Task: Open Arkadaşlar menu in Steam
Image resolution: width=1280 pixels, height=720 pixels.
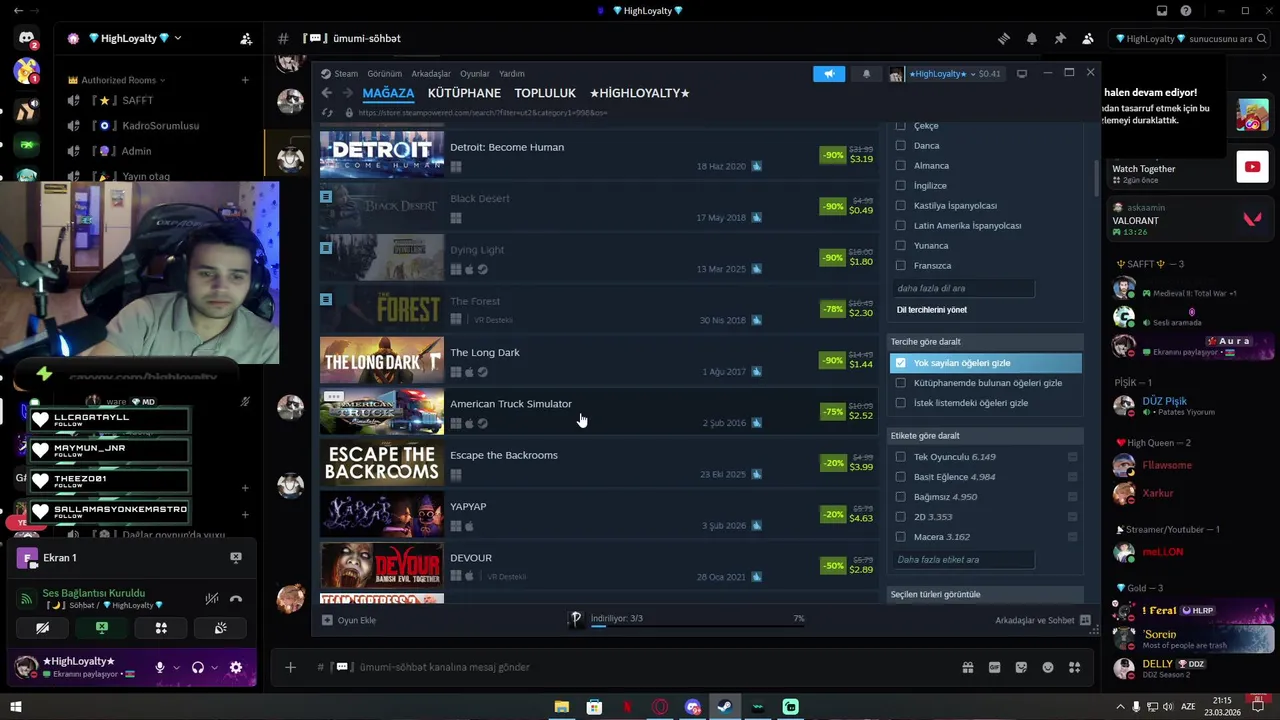Action: (x=431, y=74)
